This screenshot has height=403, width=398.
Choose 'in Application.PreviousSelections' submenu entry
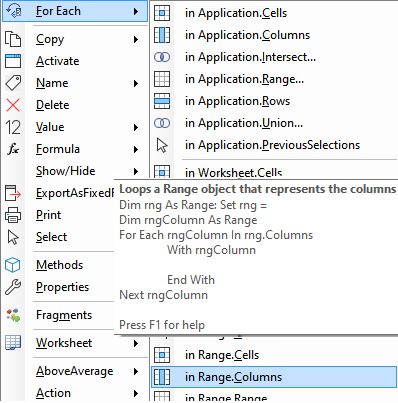point(274,145)
